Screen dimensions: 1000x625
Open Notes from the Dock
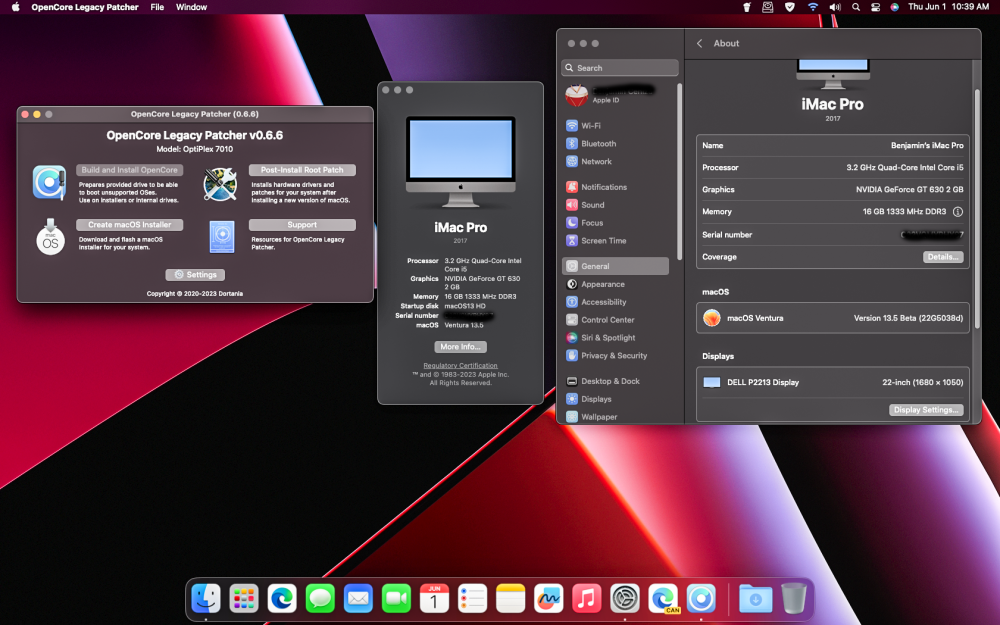point(510,599)
